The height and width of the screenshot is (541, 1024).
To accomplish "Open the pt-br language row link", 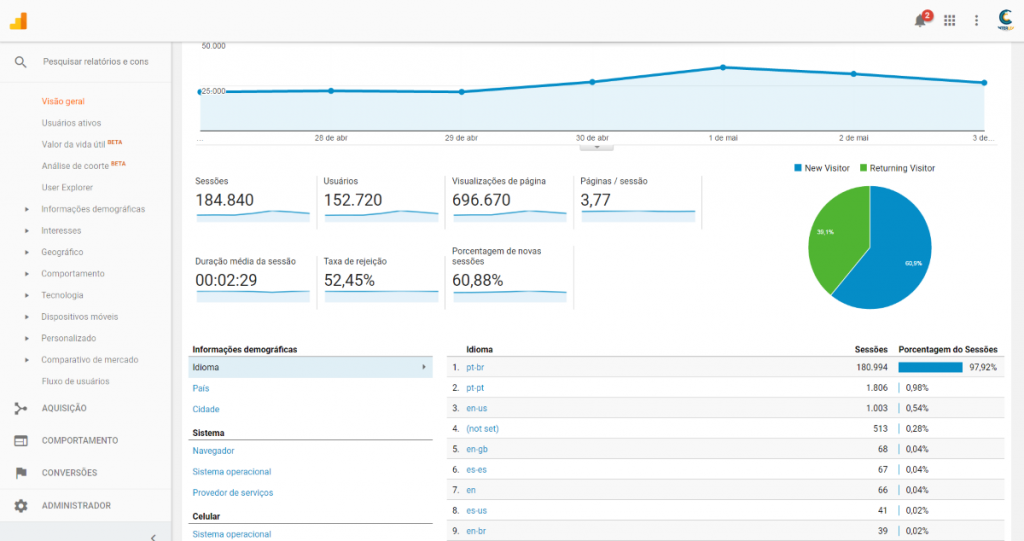I will [475, 367].
